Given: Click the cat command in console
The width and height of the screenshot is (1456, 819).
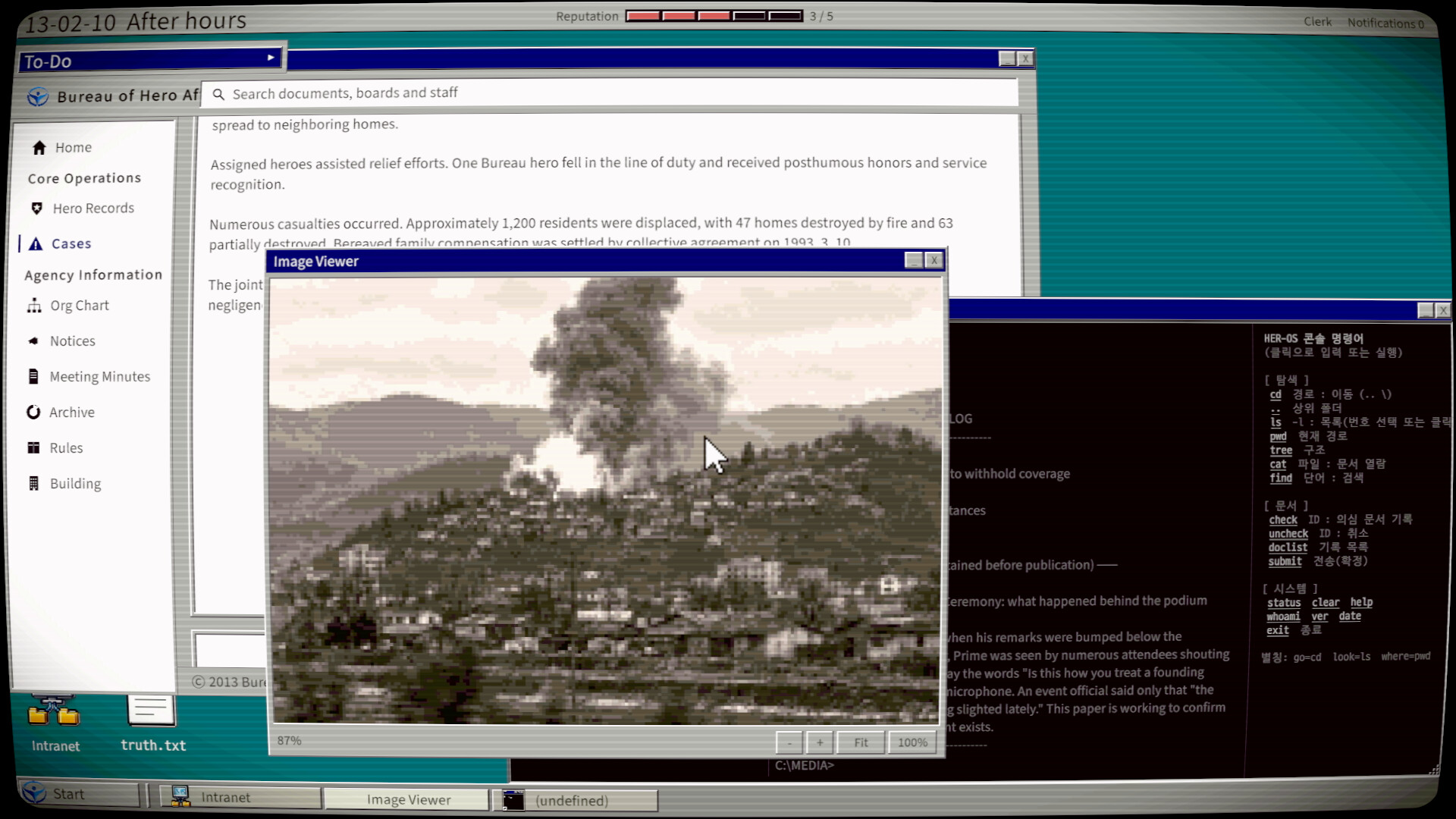Looking at the screenshot, I should (x=1279, y=464).
